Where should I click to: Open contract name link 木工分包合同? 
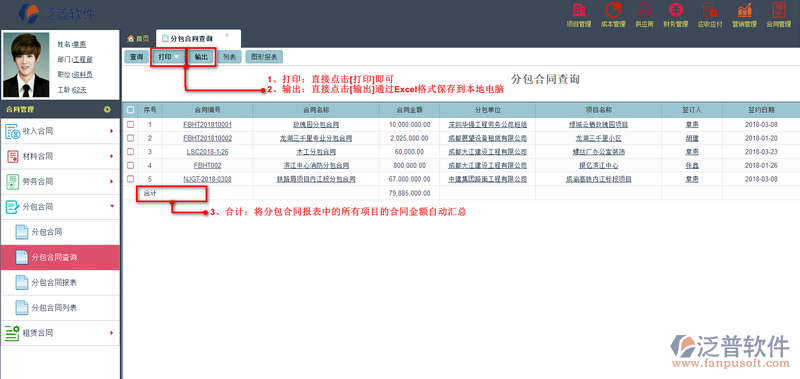click(316, 152)
